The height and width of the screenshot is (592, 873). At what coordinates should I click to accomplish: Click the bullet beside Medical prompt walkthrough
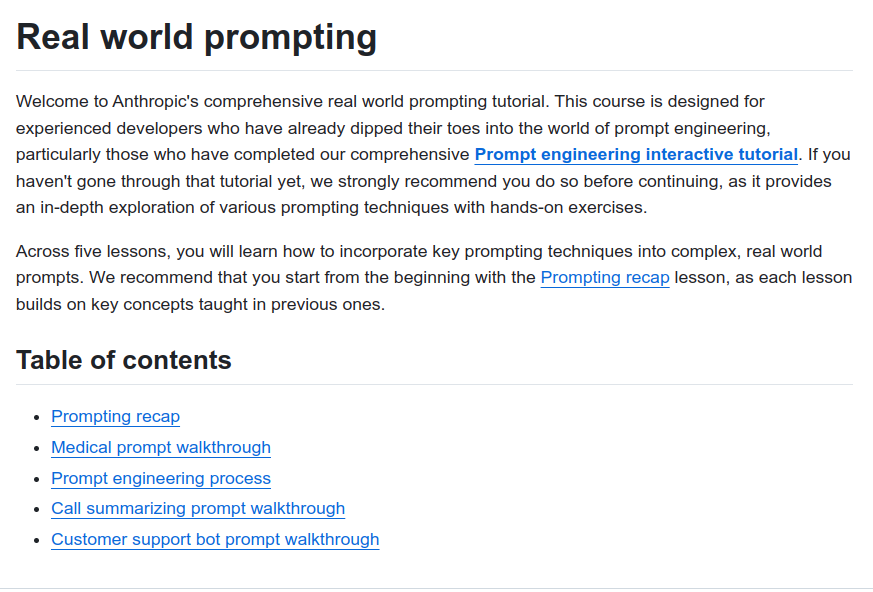[x=37, y=448]
